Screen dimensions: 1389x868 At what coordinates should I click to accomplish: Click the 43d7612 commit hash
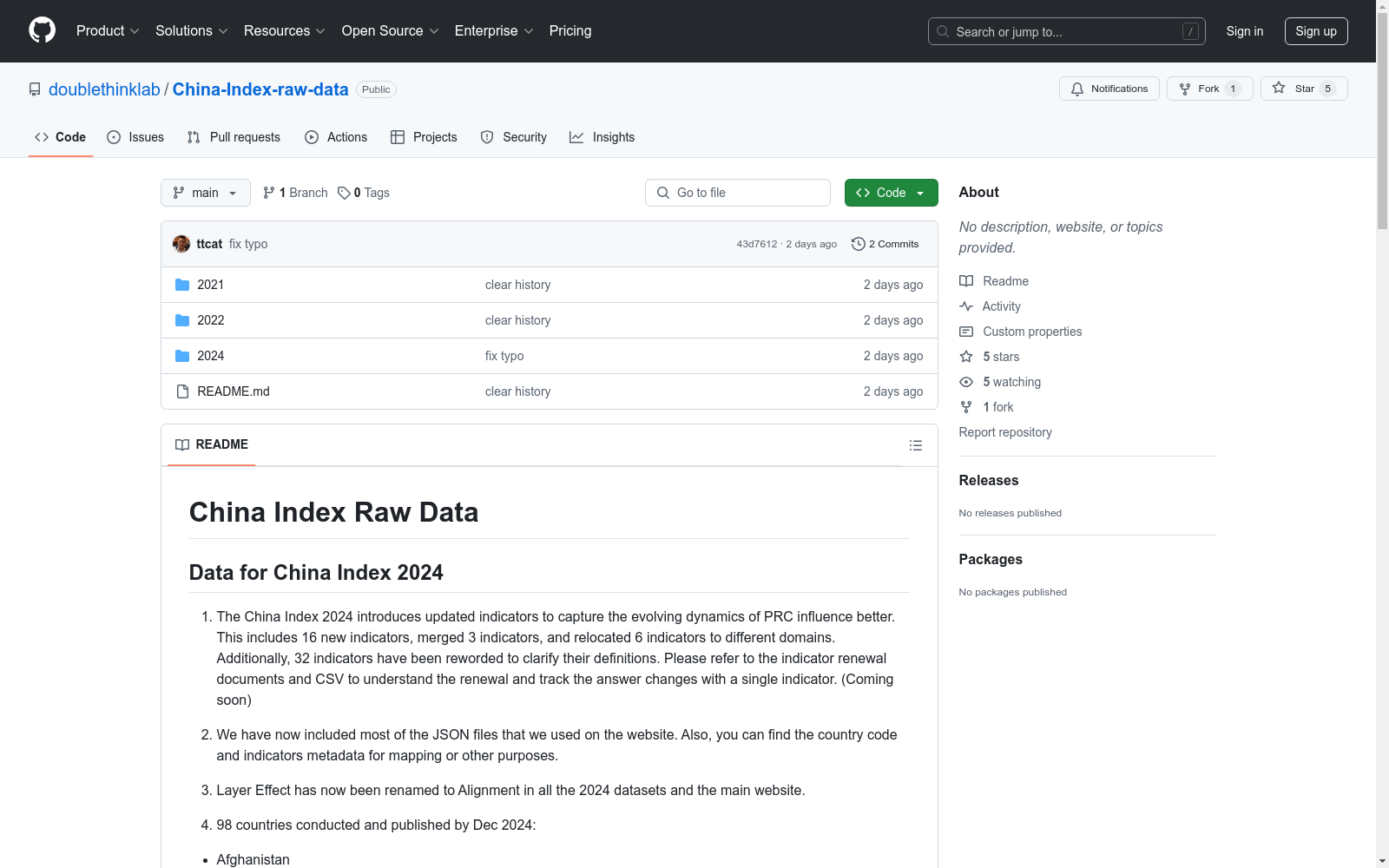[x=757, y=244]
